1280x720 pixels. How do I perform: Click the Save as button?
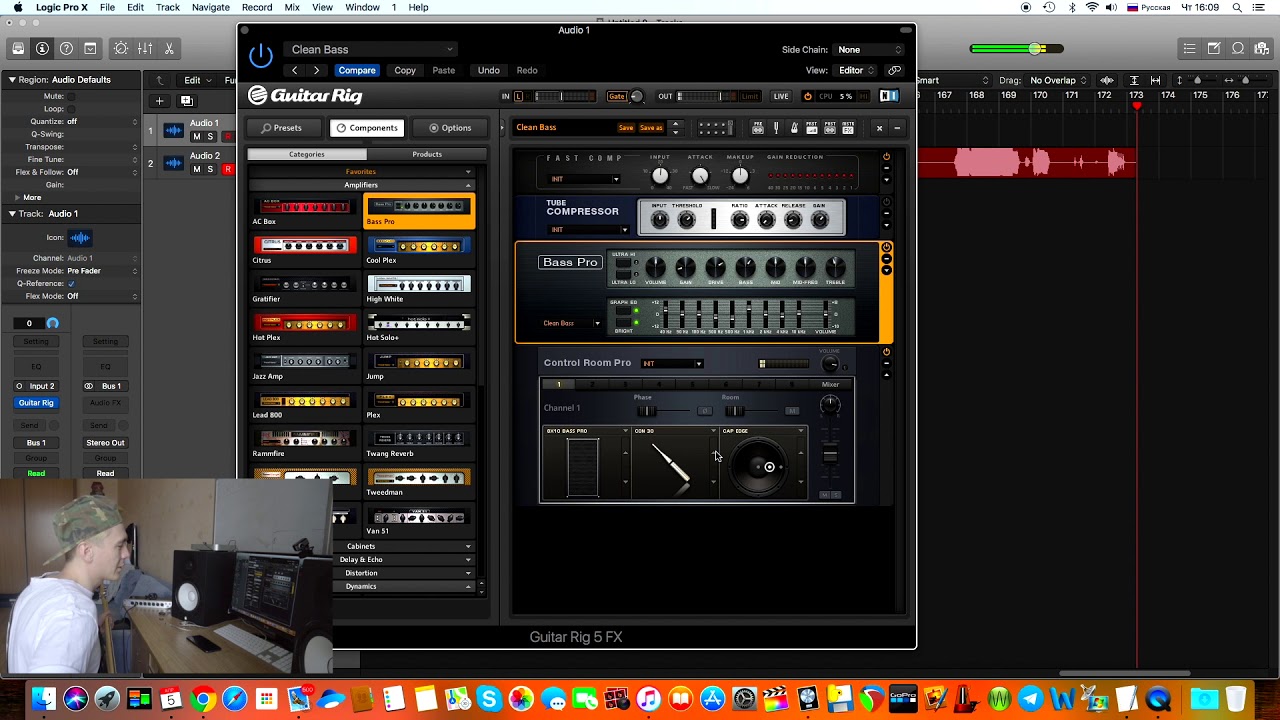click(x=651, y=128)
